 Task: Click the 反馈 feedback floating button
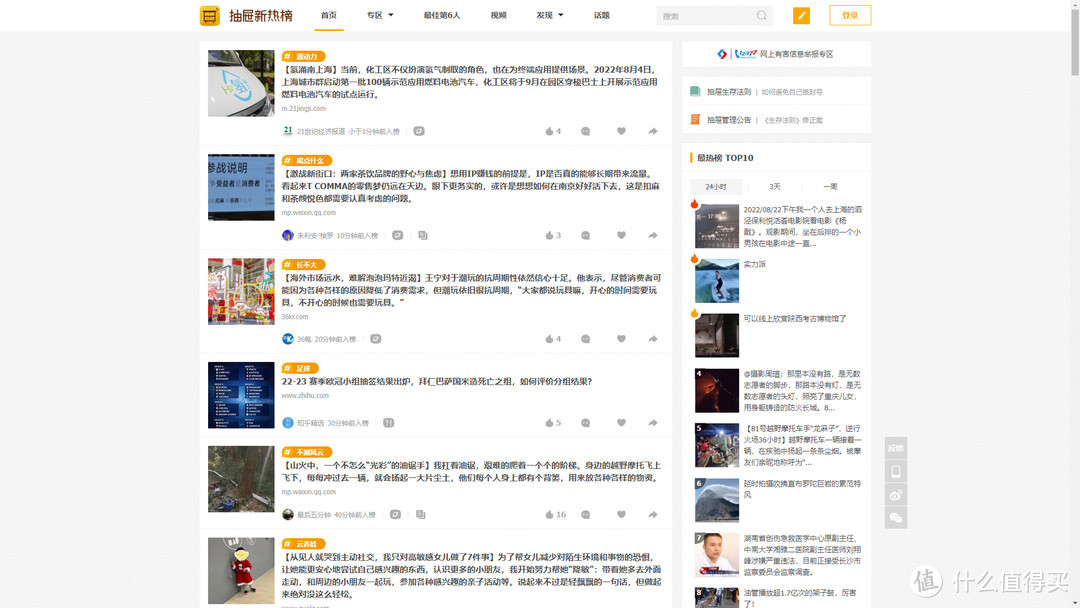click(895, 448)
